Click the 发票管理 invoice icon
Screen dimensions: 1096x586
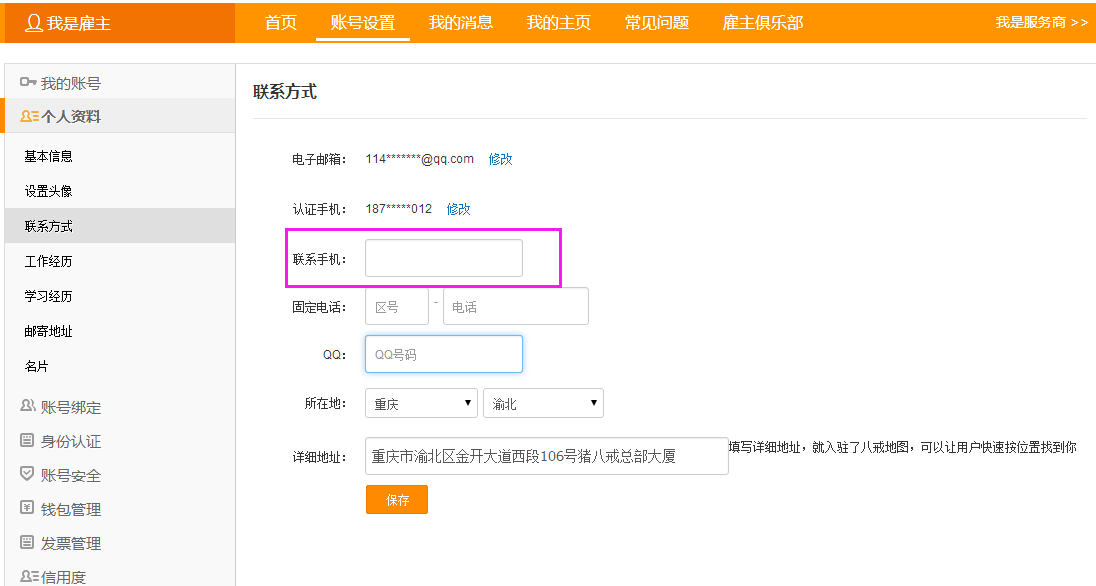click(x=27, y=542)
